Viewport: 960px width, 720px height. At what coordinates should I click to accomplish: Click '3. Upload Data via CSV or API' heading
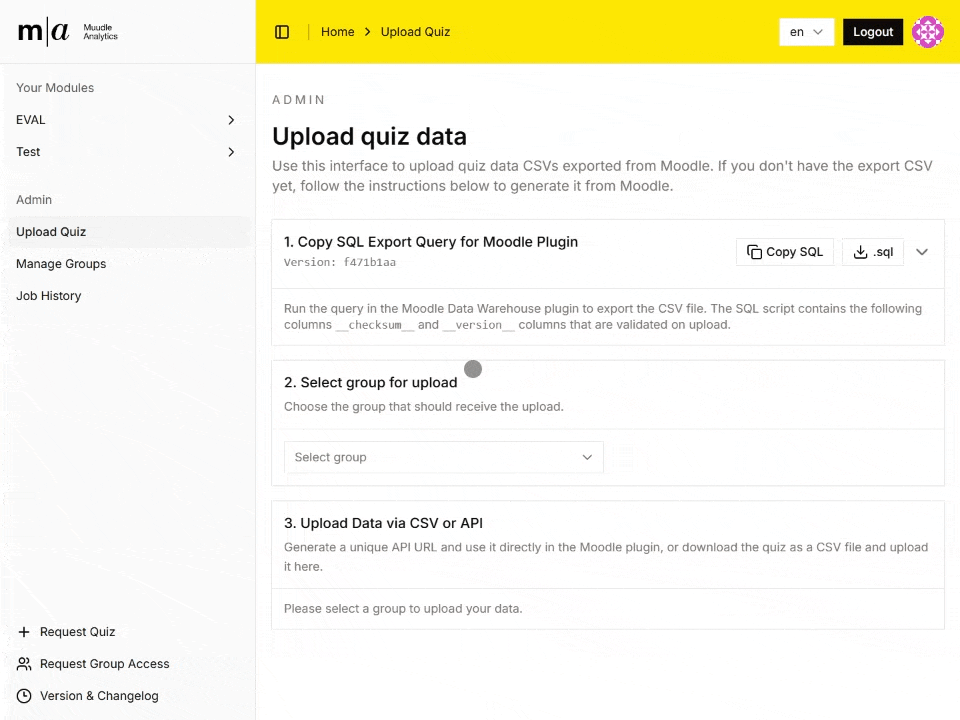[x=383, y=523]
